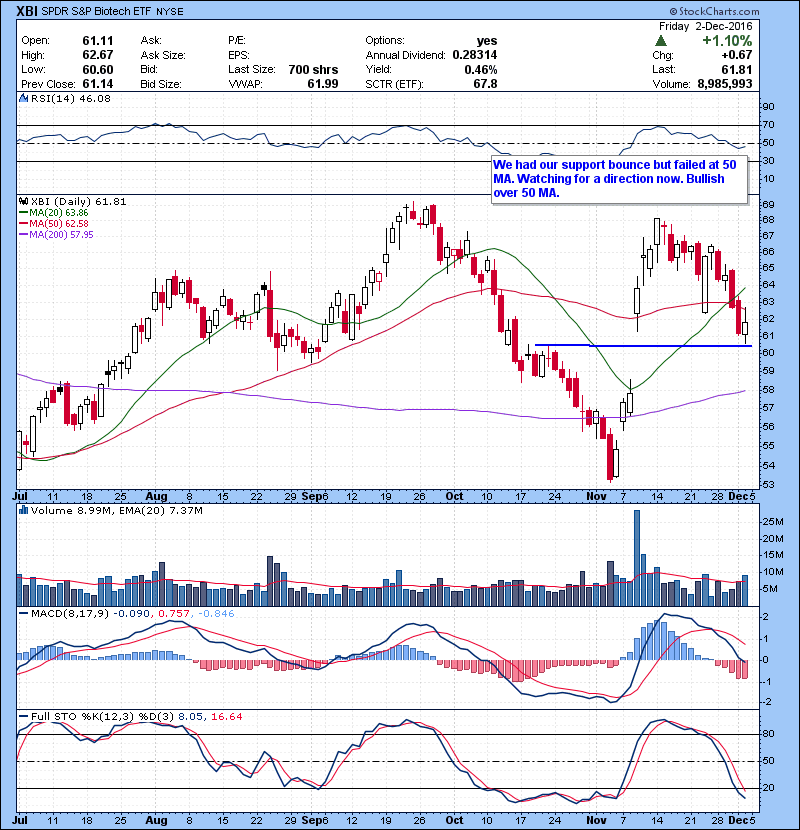The image size is (800, 830).
Task: Click the Volume panel bar-chart icon
Action: tap(23, 511)
